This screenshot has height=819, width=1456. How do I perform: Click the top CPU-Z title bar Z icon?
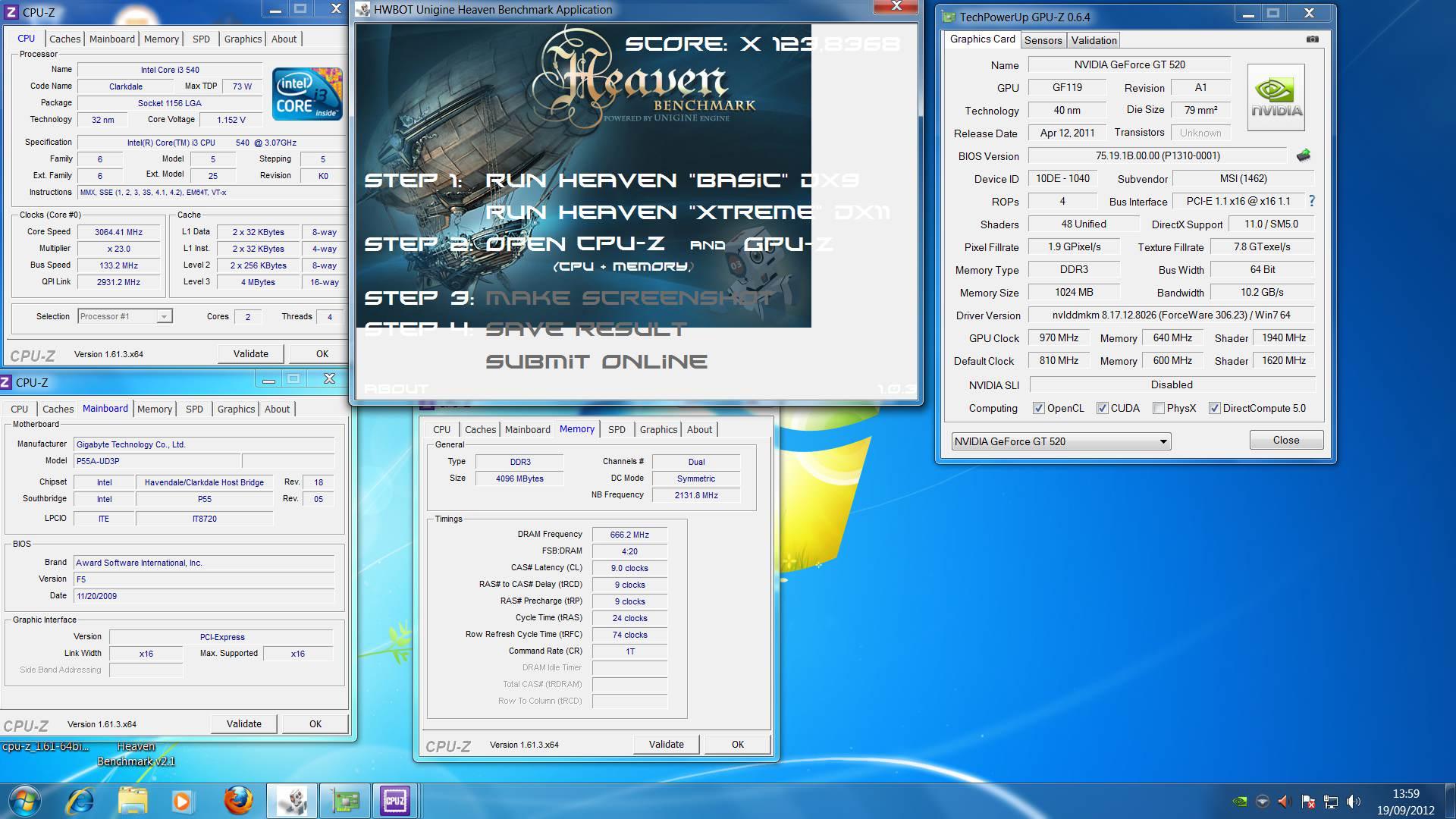pyautogui.click(x=11, y=12)
